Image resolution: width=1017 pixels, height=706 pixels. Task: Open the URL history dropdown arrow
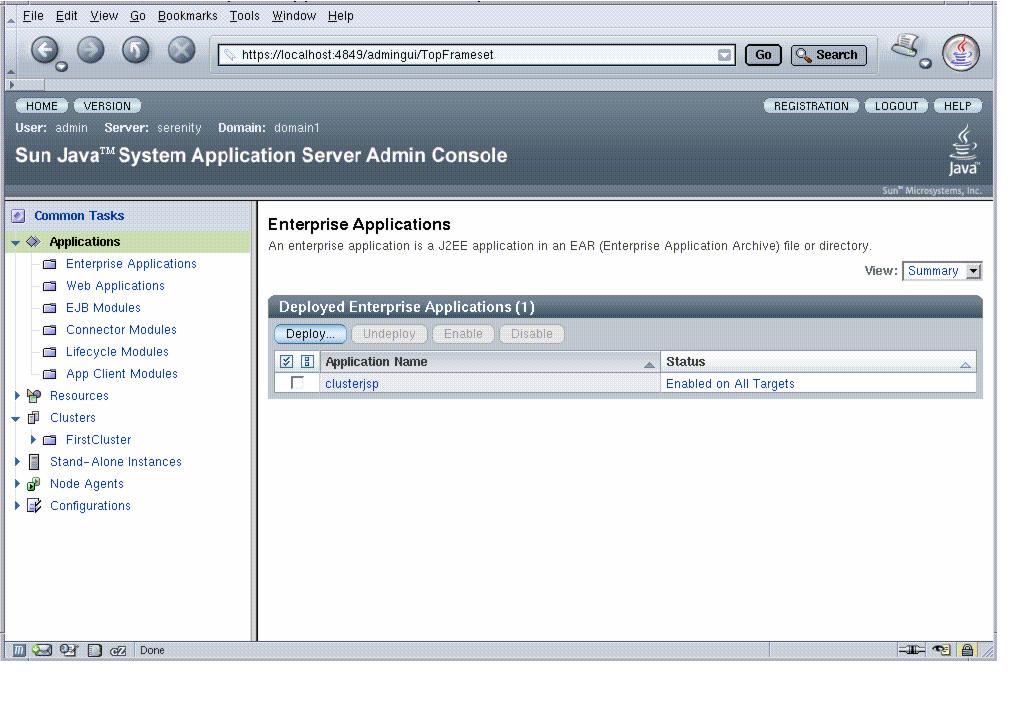coord(724,55)
